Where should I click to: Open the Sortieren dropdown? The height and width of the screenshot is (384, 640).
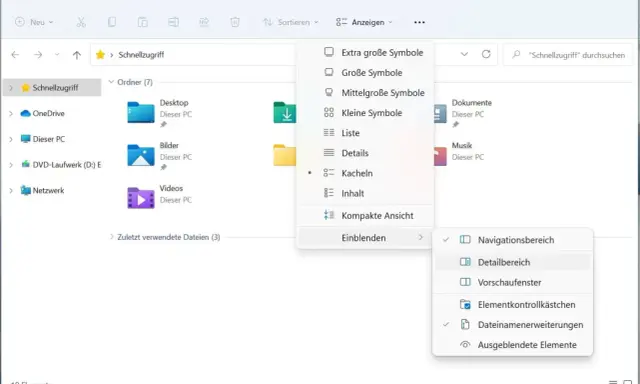click(x=290, y=22)
